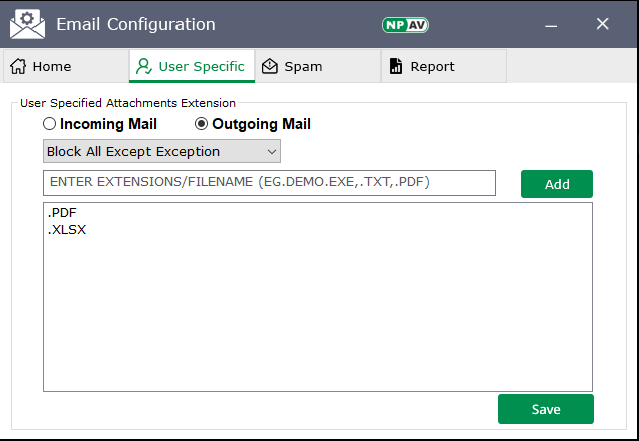Focus the Enter Extensions/Filename input field
This screenshot has height=441, width=639.
(269, 183)
